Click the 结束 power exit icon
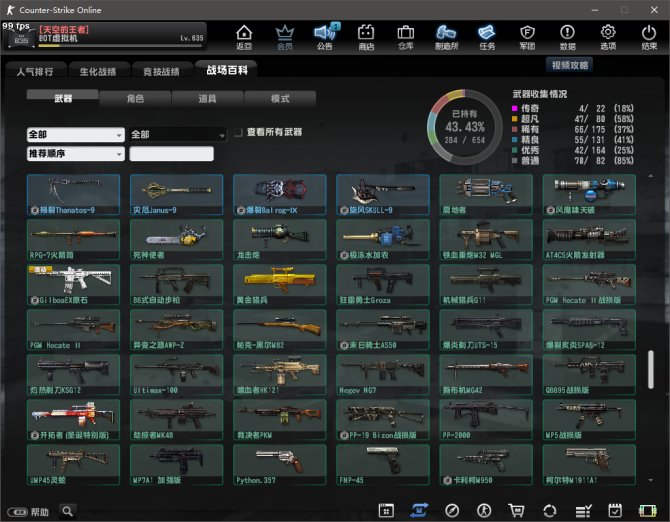670x522 pixels. click(649, 37)
